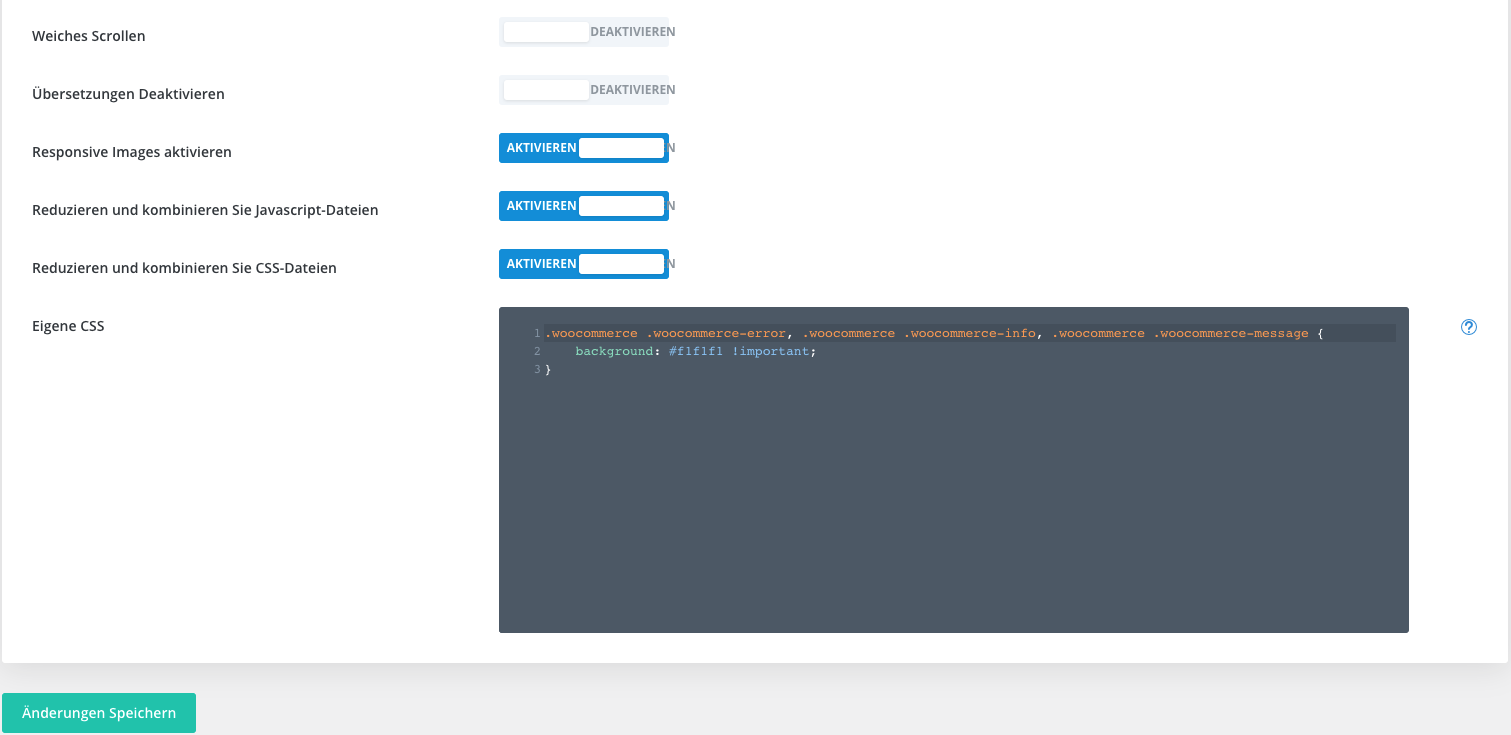Enable the Weiches Scrollen switch
Image resolution: width=1511 pixels, height=735 pixels.
click(584, 32)
